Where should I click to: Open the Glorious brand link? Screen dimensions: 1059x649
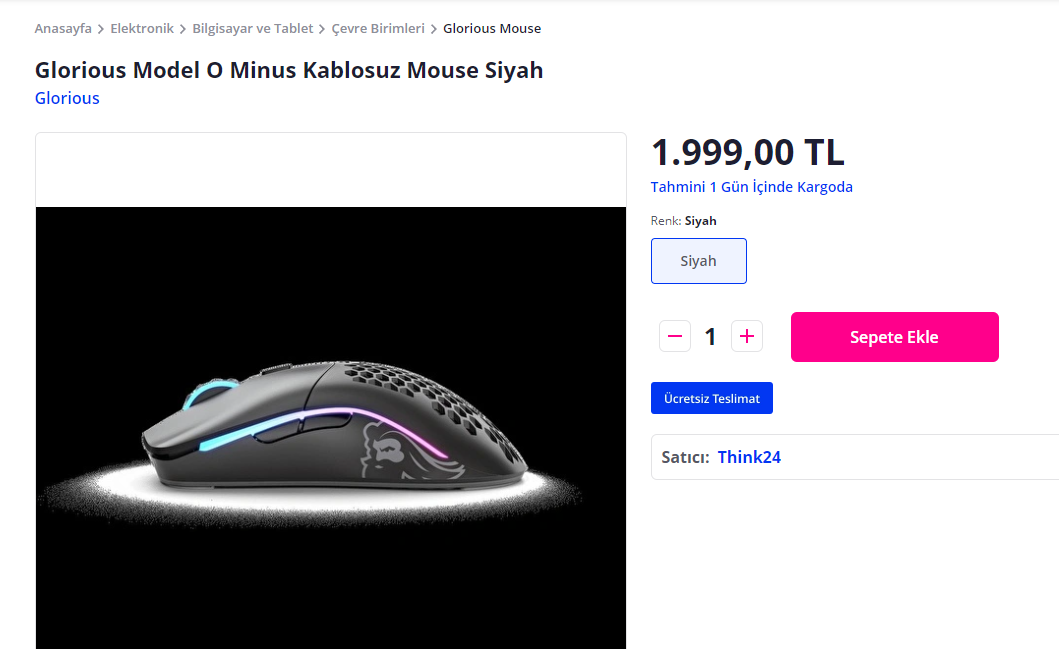click(x=67, y=98)
